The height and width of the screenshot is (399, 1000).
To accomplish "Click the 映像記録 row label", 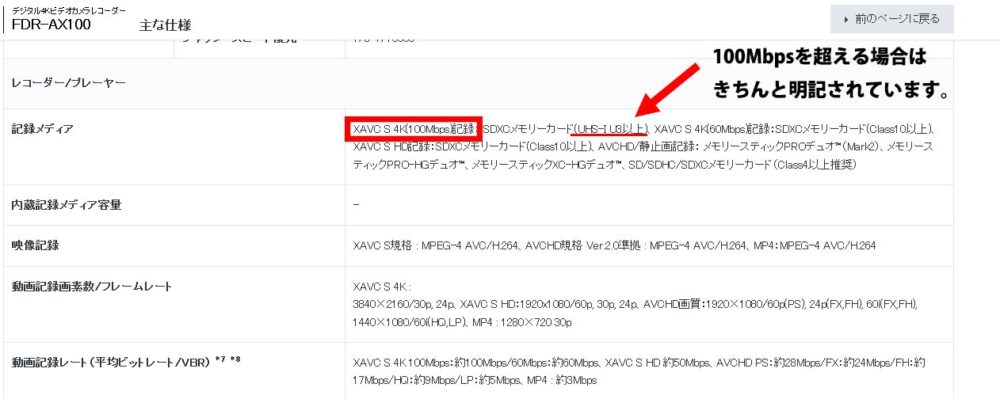I will pyautogui.click(x=35, y=245).
